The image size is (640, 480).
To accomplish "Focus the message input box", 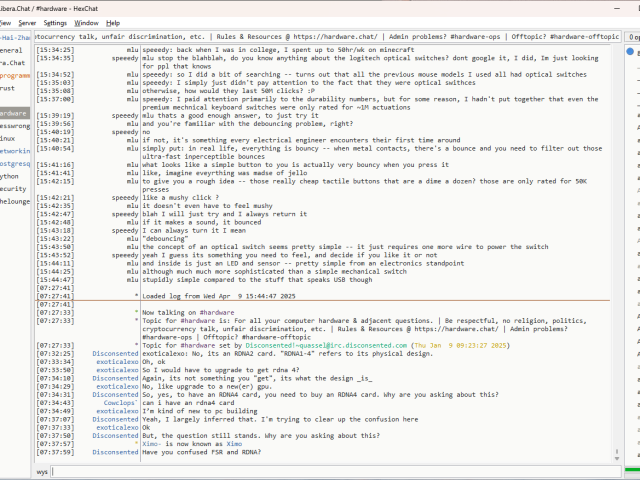I will (x=330, y=470).
